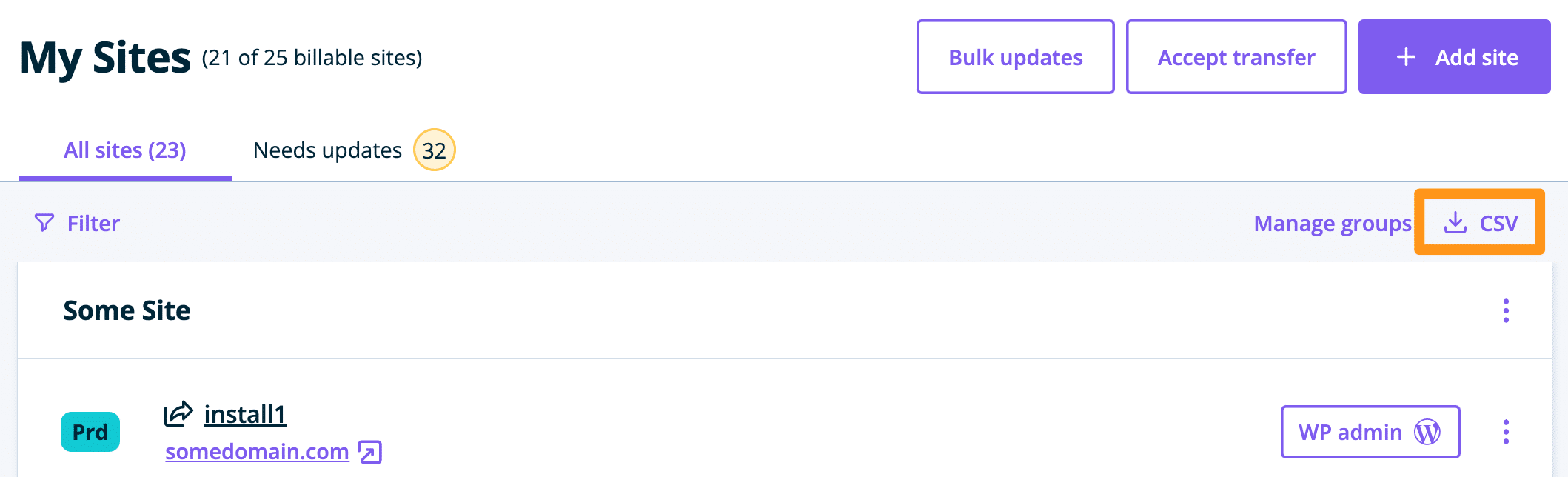Click the share arrow icon beside install1

click(x=178, y=414)
